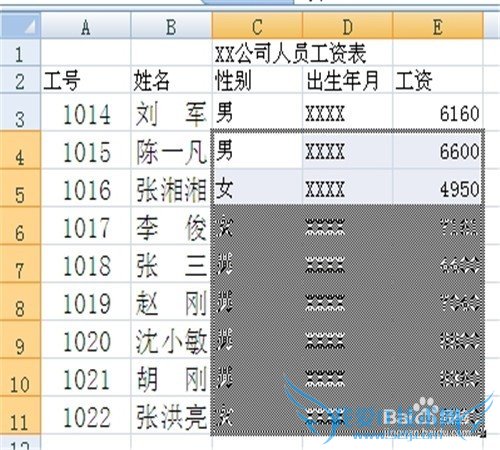Select row 4 header
Viewport: 500px width, 450px height.
coord(20,150)
